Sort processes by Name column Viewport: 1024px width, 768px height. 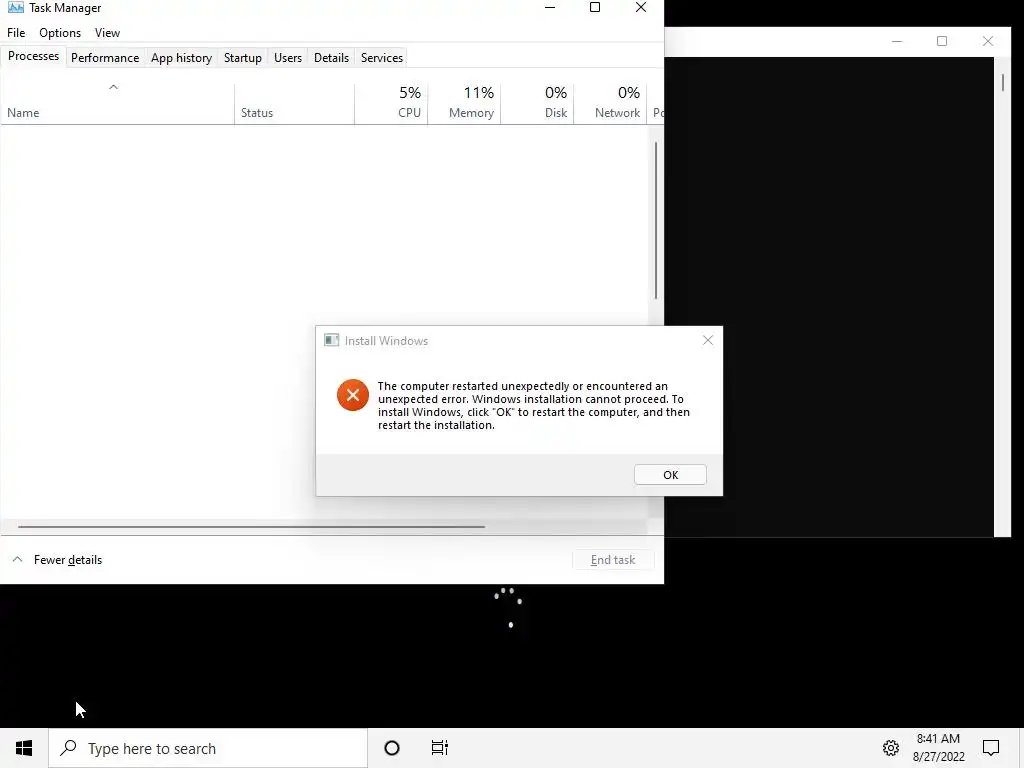pos(118,103)
